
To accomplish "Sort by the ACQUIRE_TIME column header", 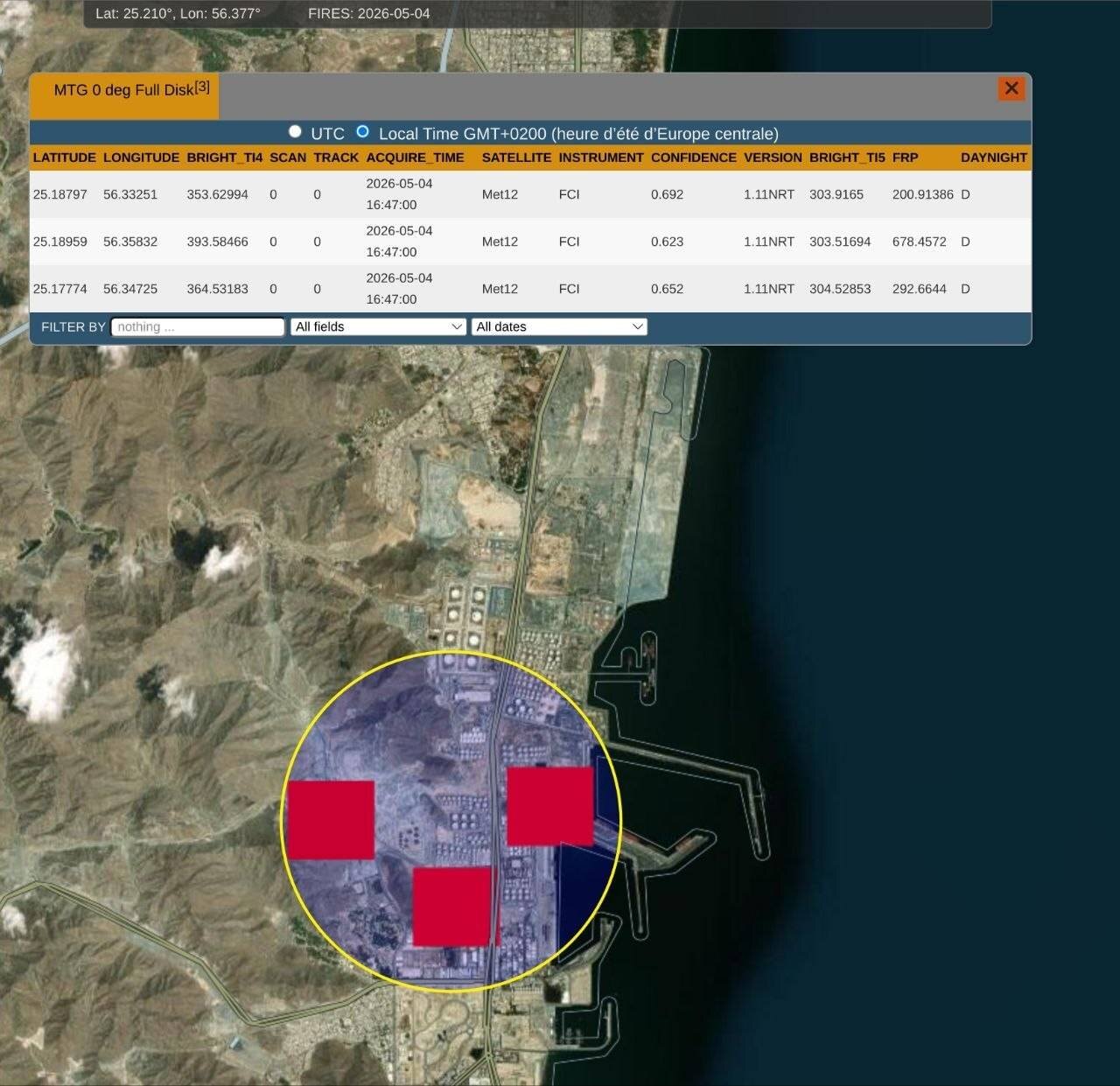I will (415, 158).
